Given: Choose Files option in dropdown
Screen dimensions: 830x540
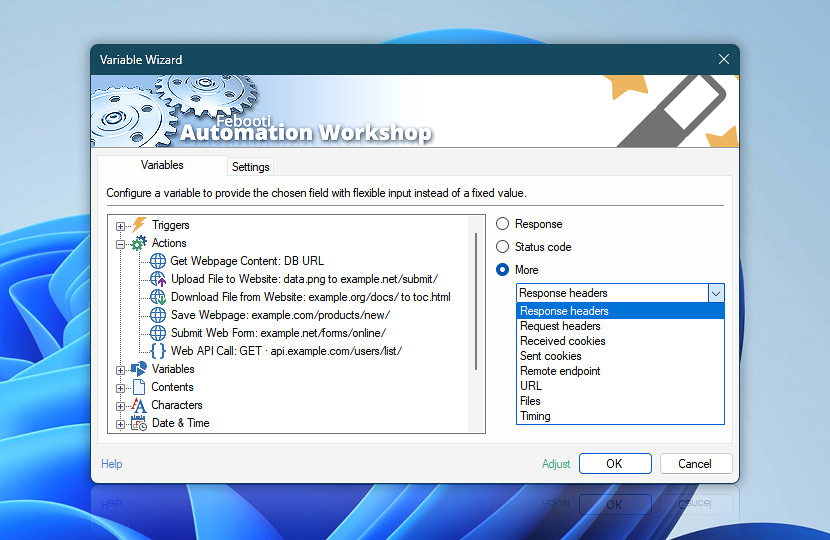Looking at the screenshot, I should click(x=620, y=401).
